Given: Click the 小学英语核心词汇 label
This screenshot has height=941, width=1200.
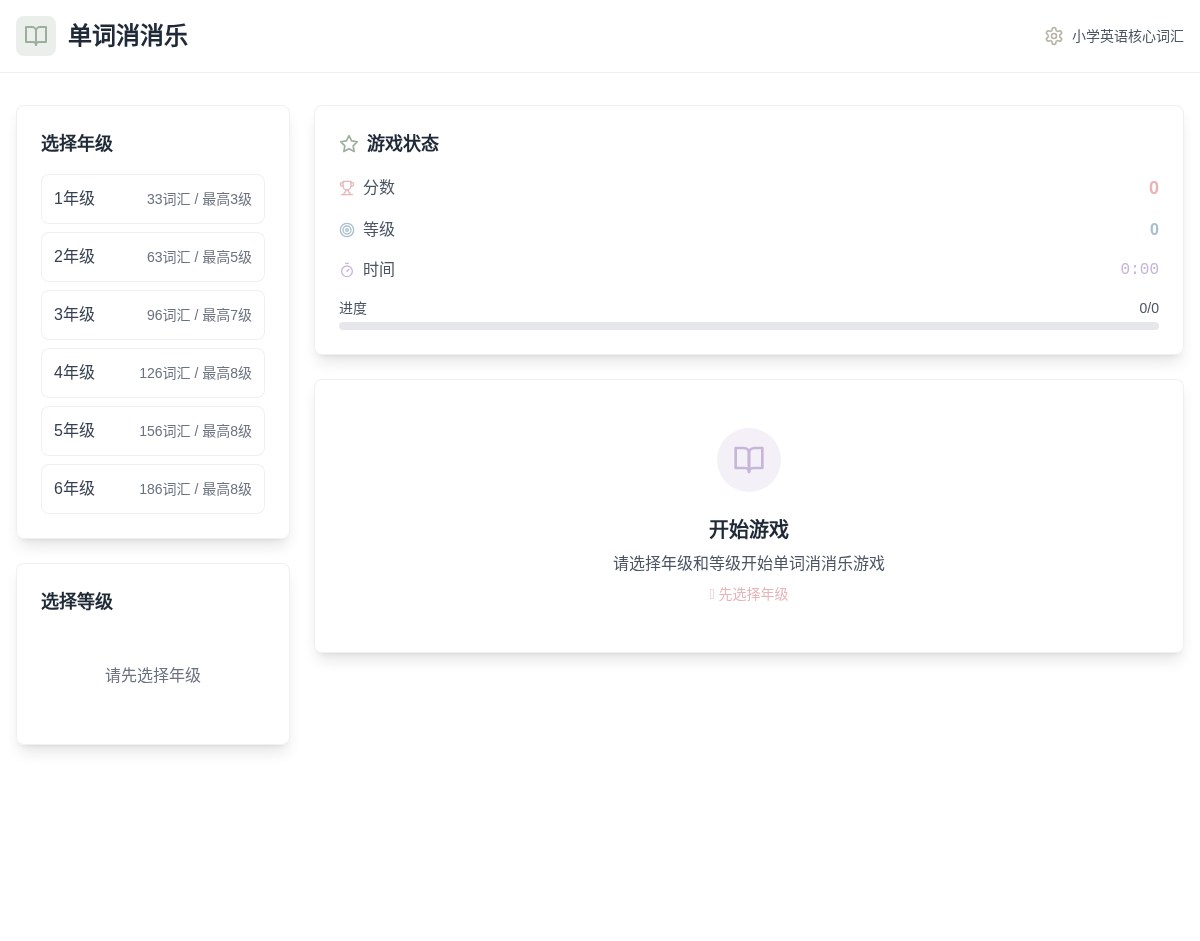Looking at the screenshot, I should coord(1127,36).
